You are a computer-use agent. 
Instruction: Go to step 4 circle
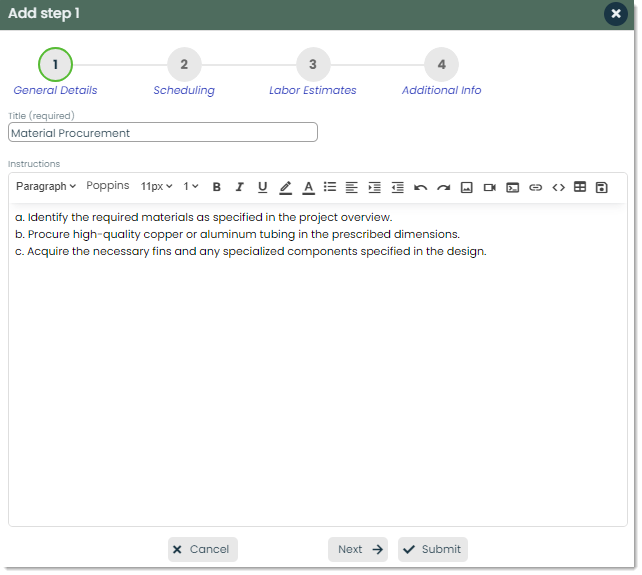tap(442, 64)
